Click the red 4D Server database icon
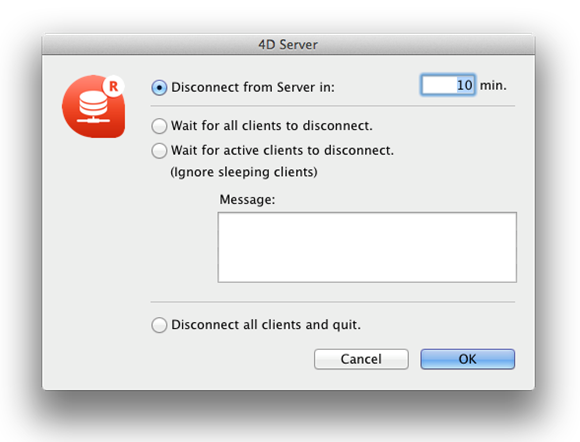 pyautogui.click(x=93, y=107)
